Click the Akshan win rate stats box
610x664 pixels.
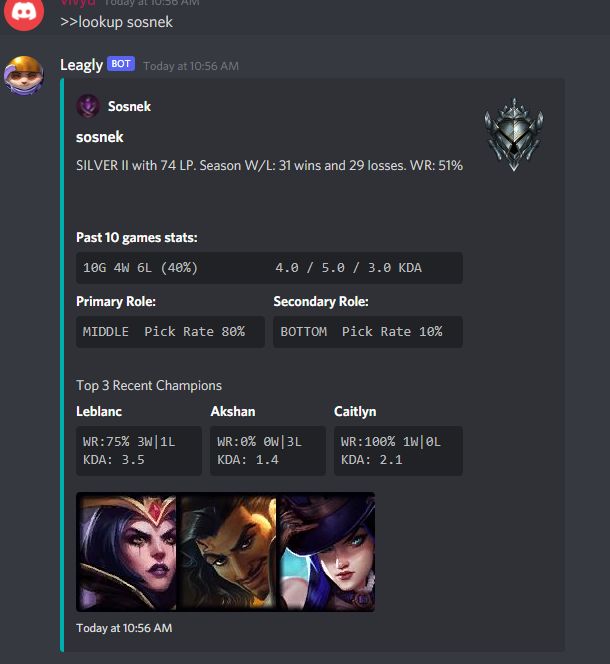pyautogui.click(x=268, y=451)
